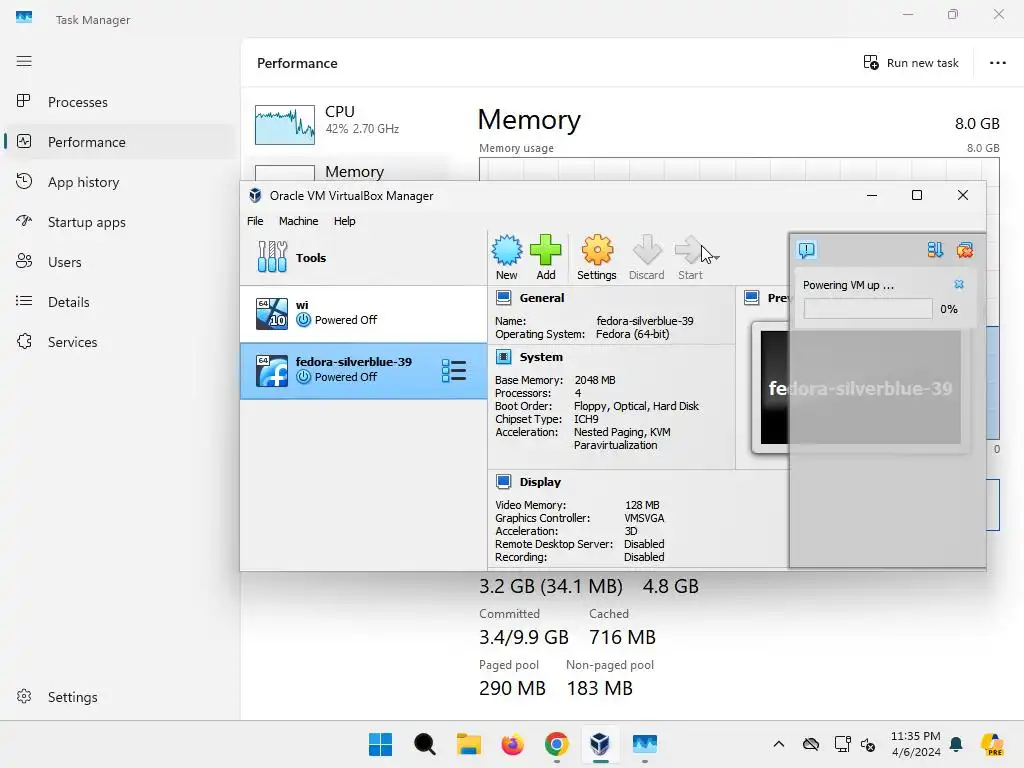The image size is (1024, 768).
Task: Open the Start button dropdown arrow
Action: click(716, 258)
